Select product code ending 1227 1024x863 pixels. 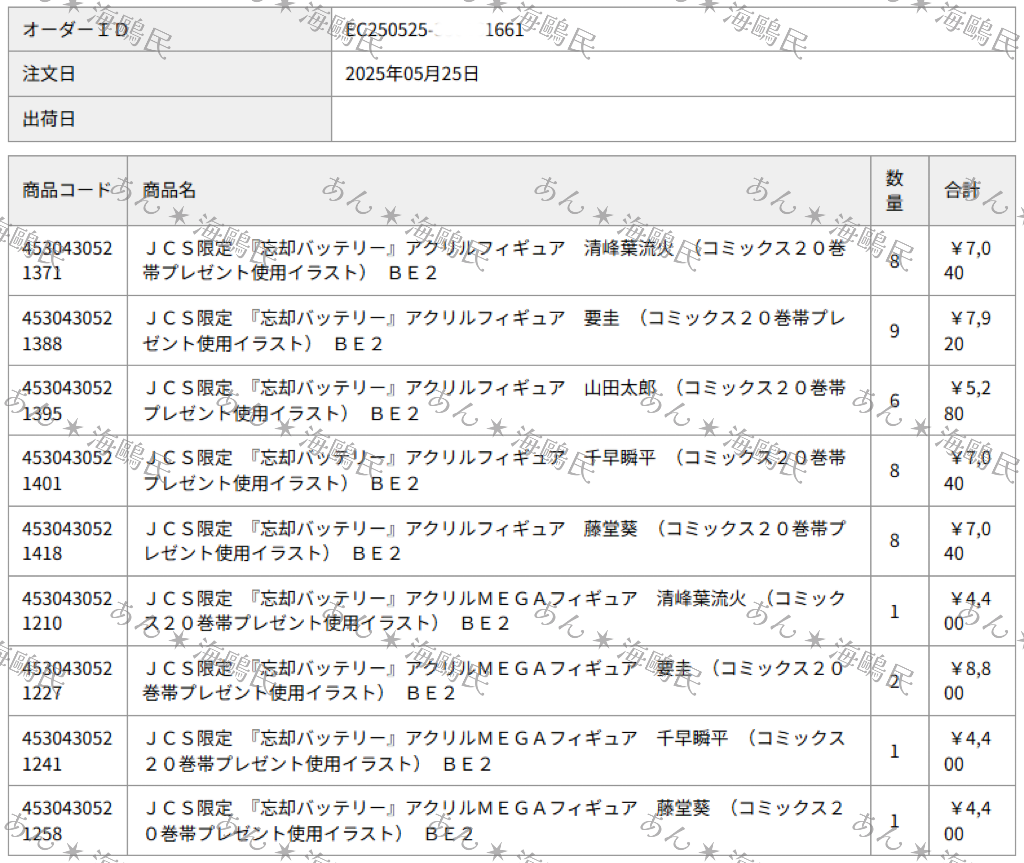coord(67,681)
